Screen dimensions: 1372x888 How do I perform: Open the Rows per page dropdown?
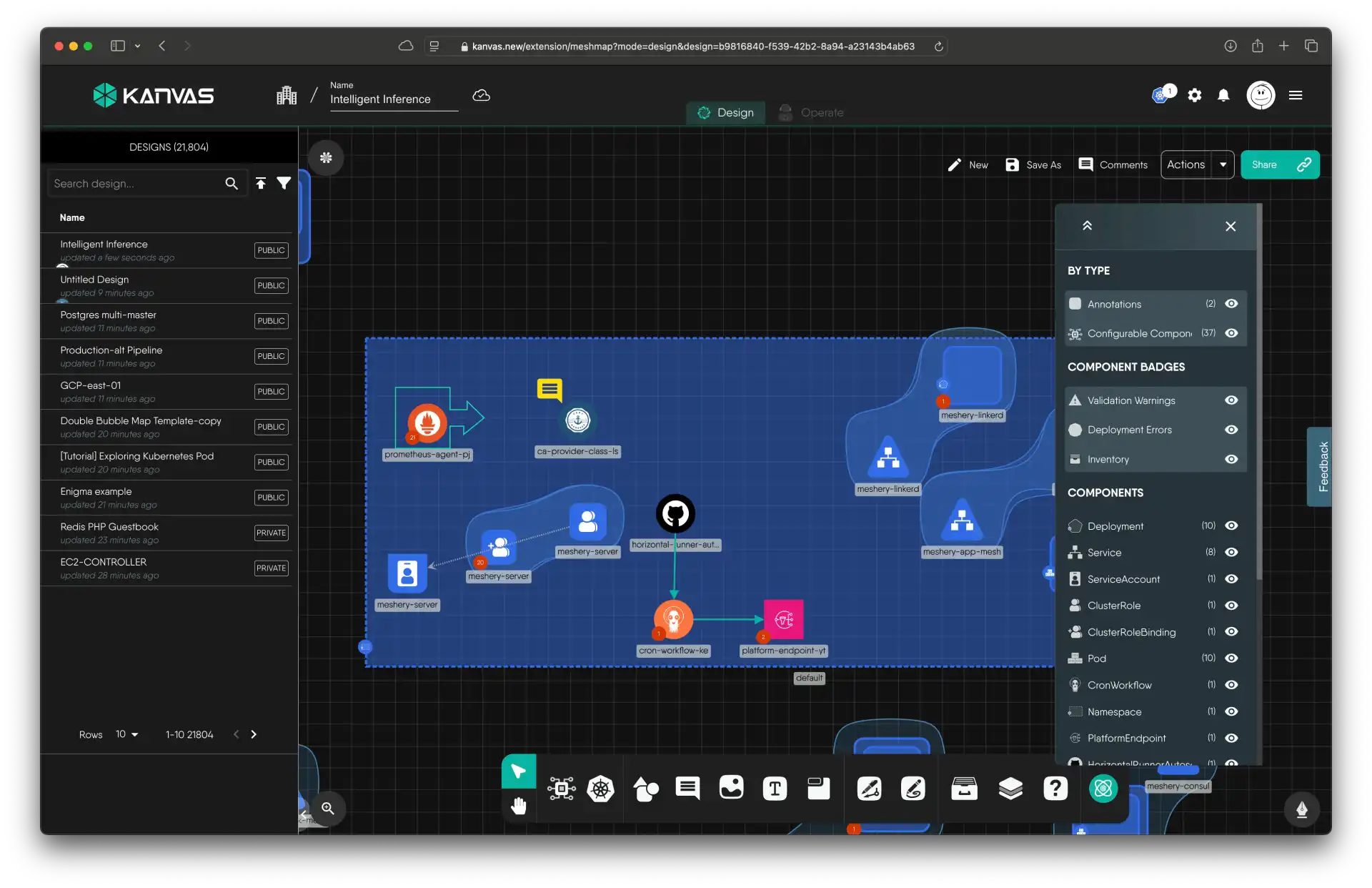126,734
